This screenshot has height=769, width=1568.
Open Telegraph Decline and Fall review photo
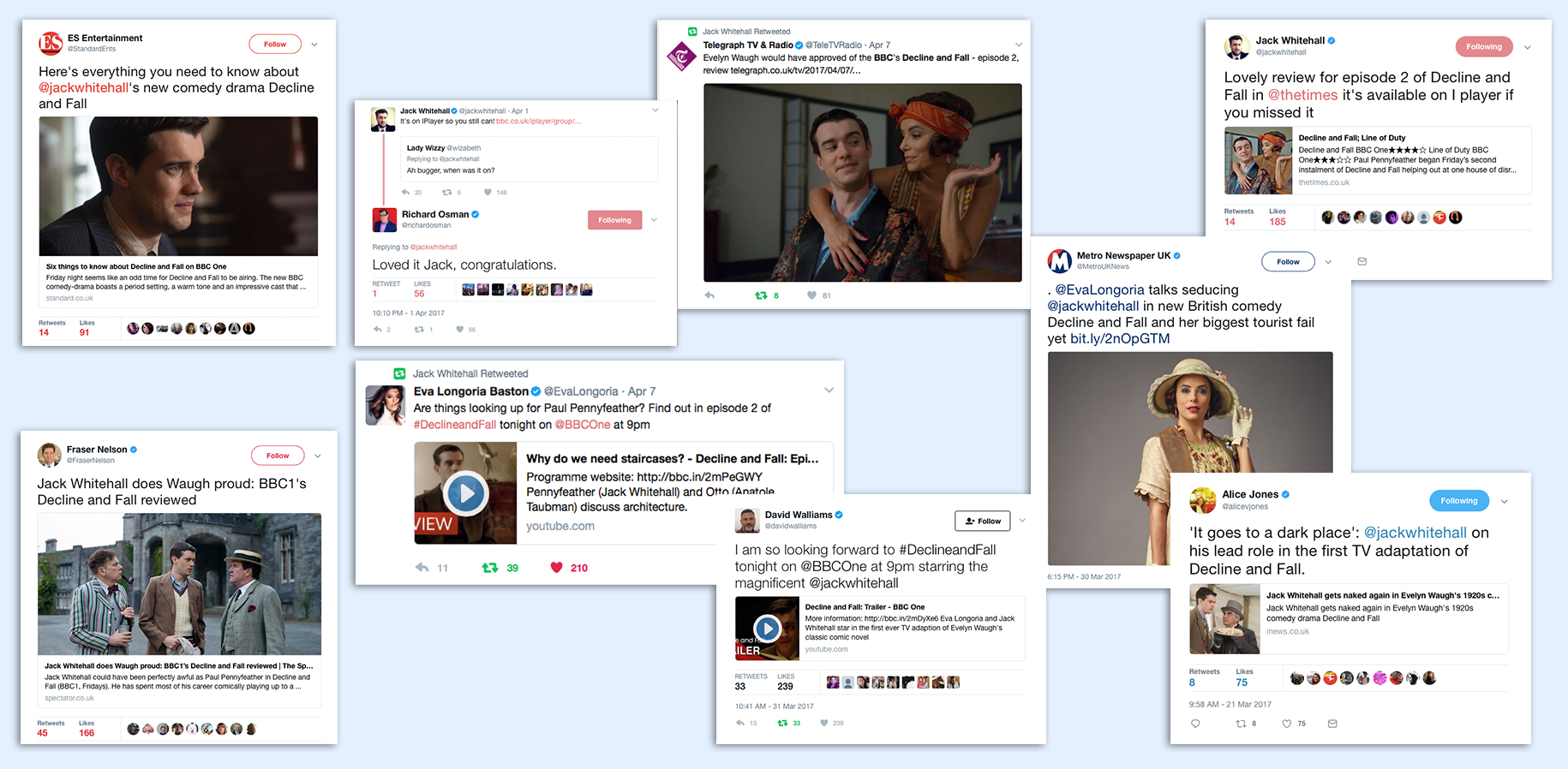[863, 182]
